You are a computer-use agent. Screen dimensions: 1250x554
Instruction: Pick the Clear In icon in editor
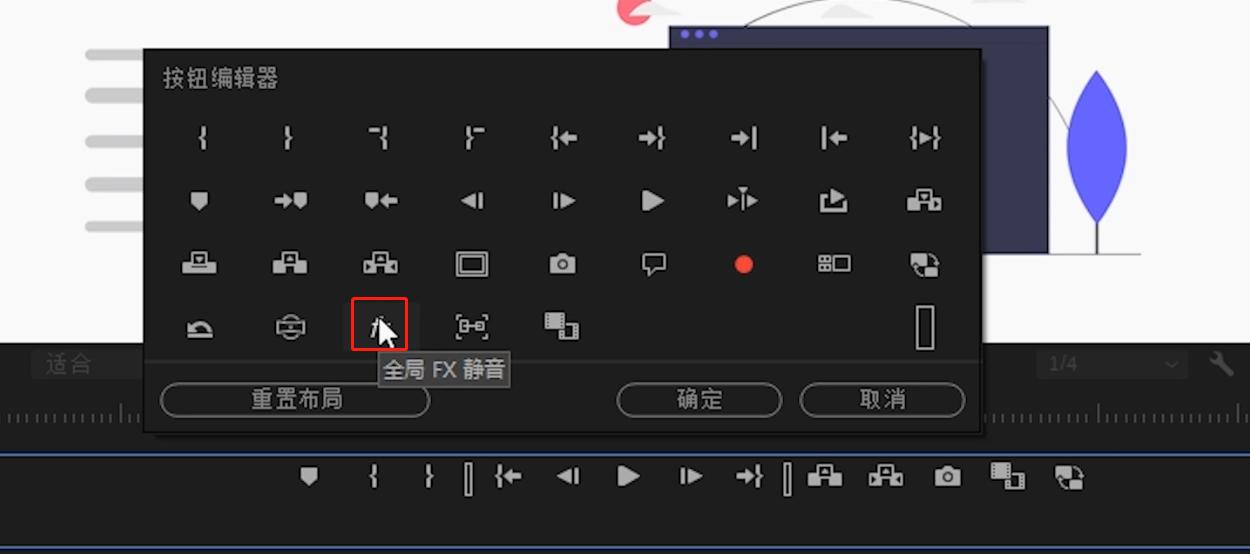(x=378, y=138)
